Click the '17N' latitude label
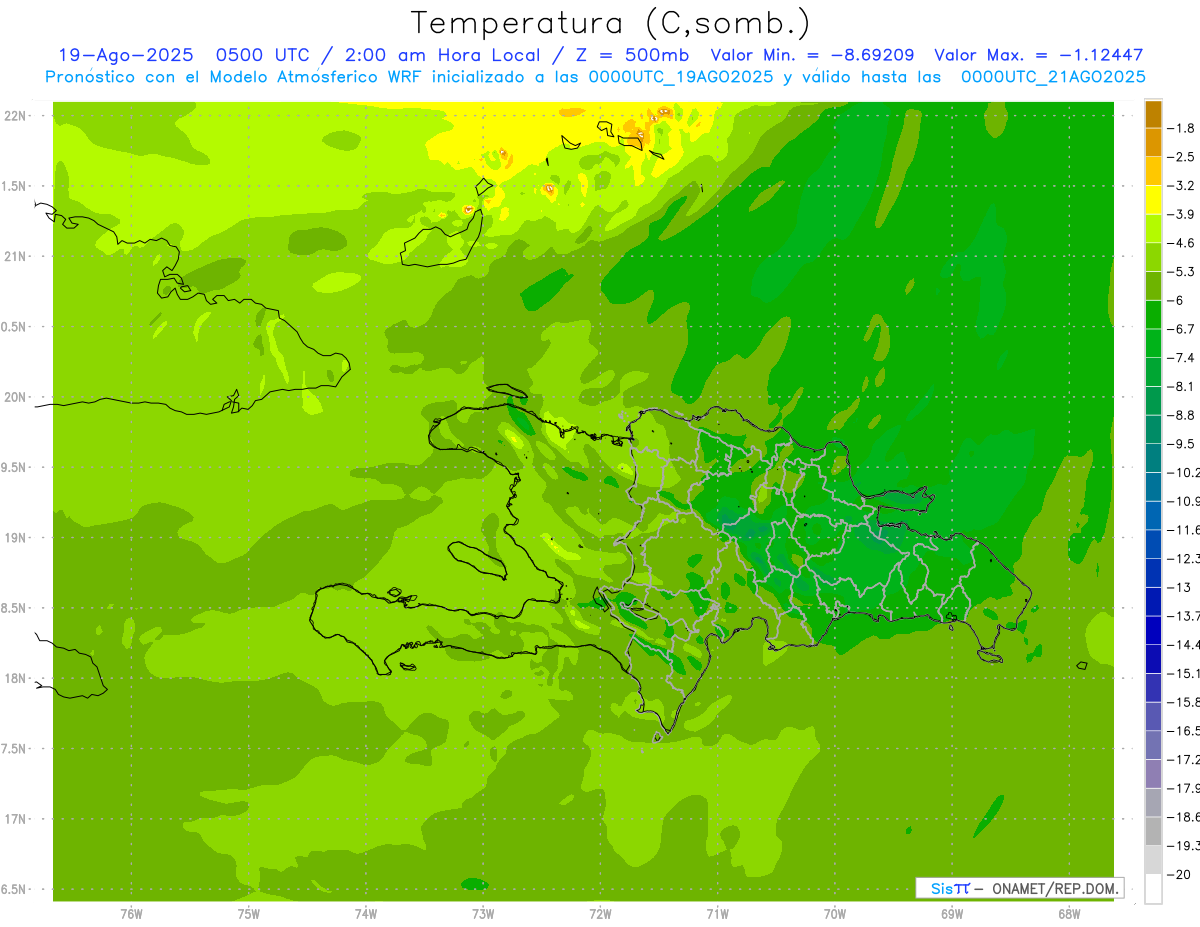This screenshot has width=1200, height=927. [x=14, y=819]
